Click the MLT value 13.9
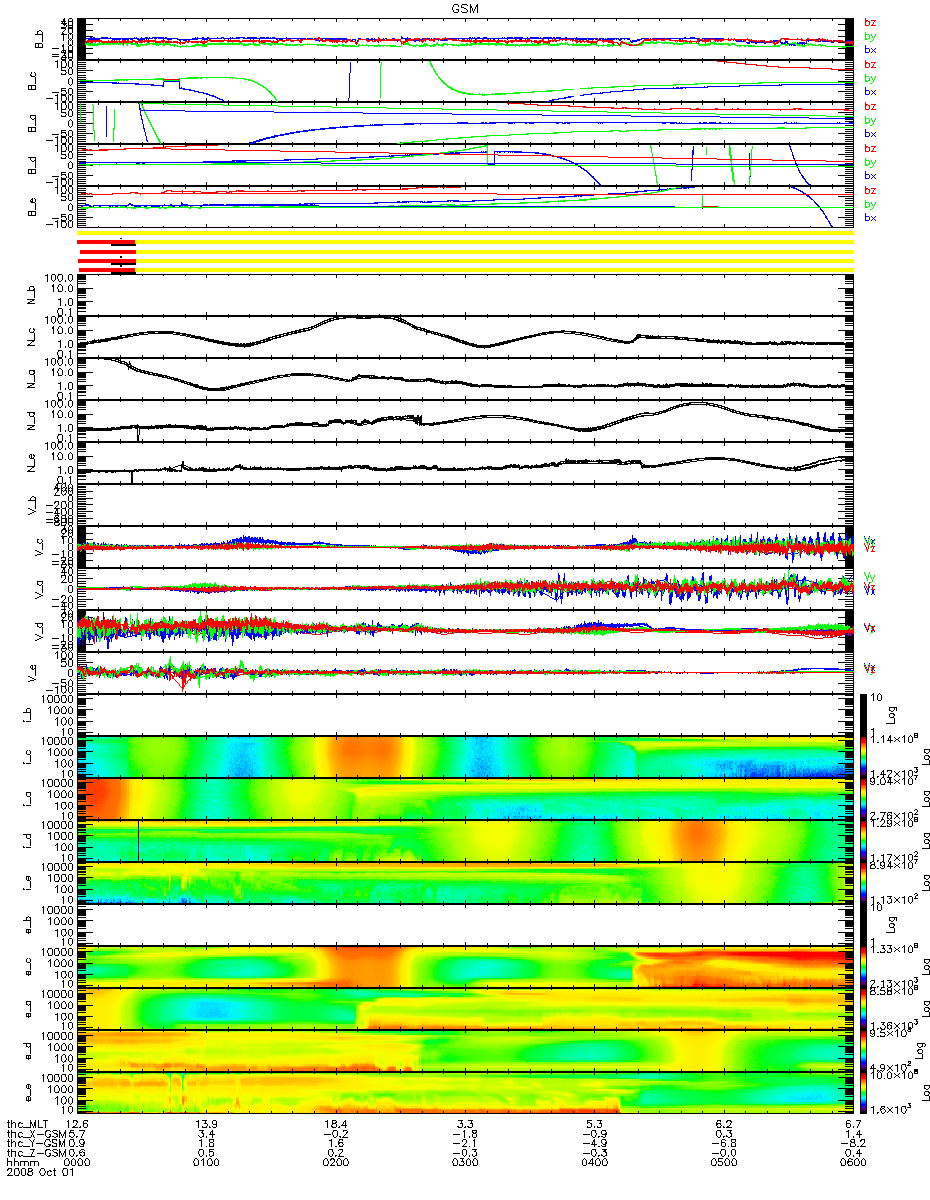 click(207, 1125)
